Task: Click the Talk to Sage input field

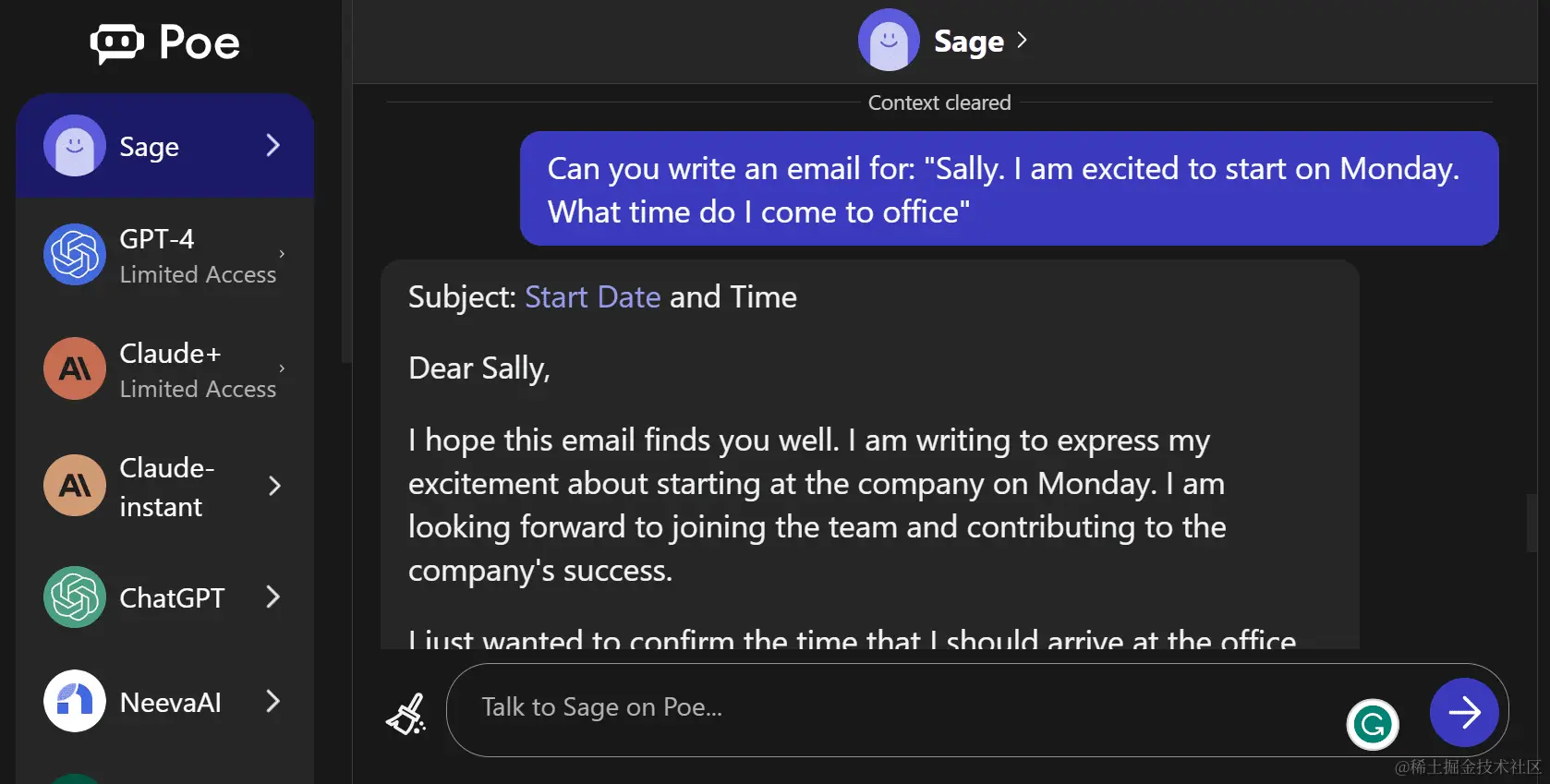Action: (887, 708)
